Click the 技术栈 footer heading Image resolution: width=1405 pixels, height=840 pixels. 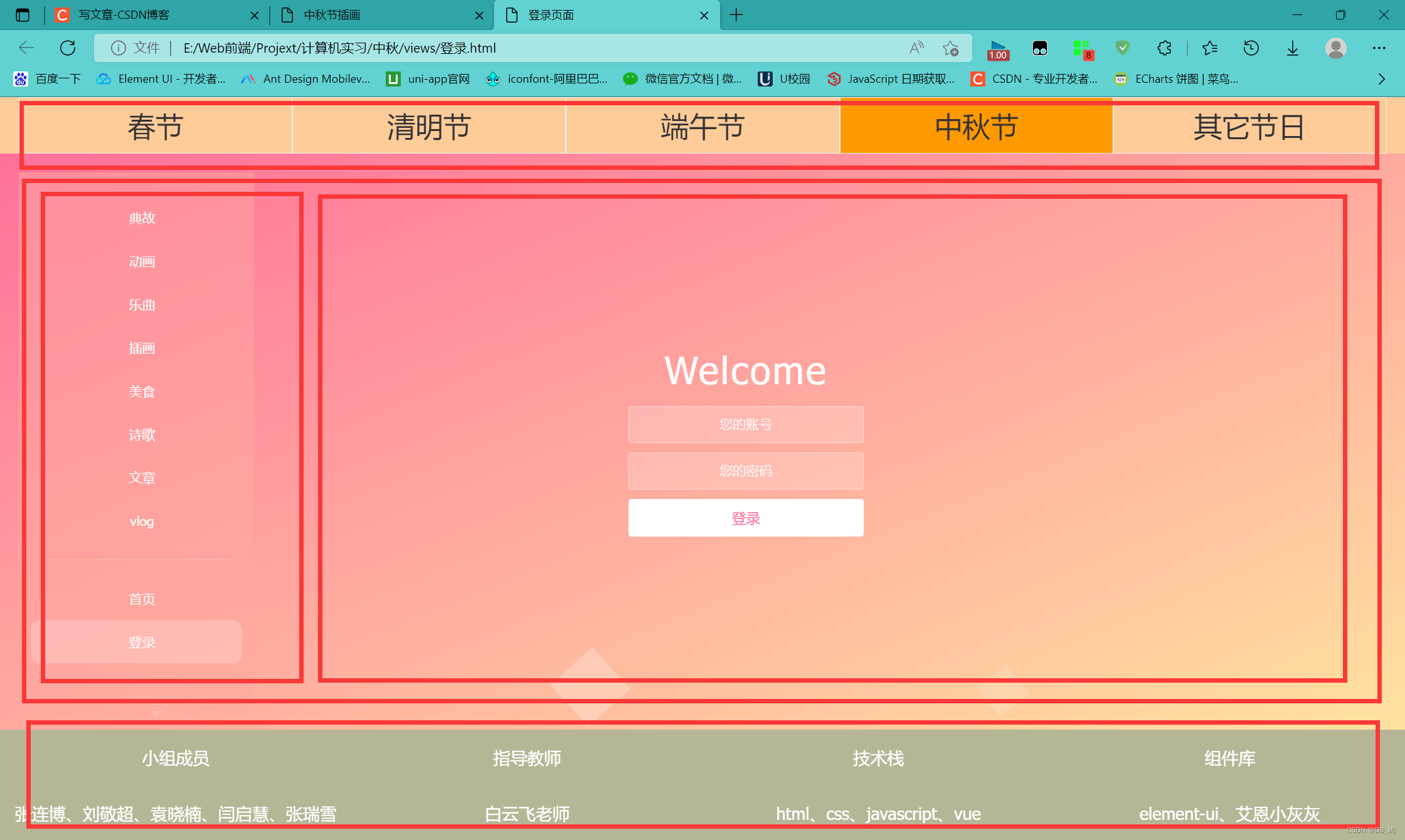pos(878,759)
